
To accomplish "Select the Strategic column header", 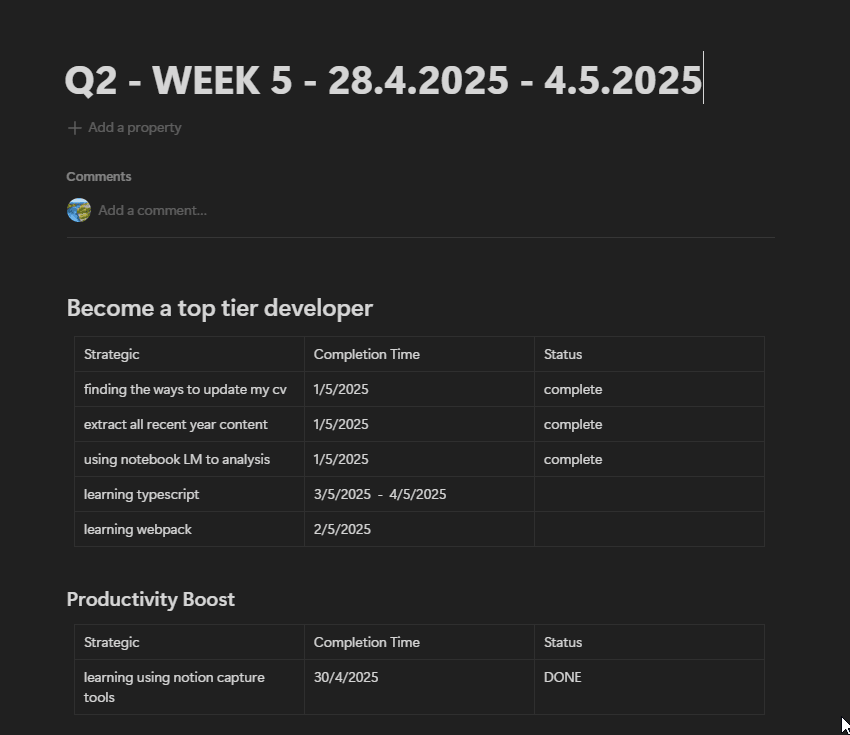I will [x=111, y=354].
